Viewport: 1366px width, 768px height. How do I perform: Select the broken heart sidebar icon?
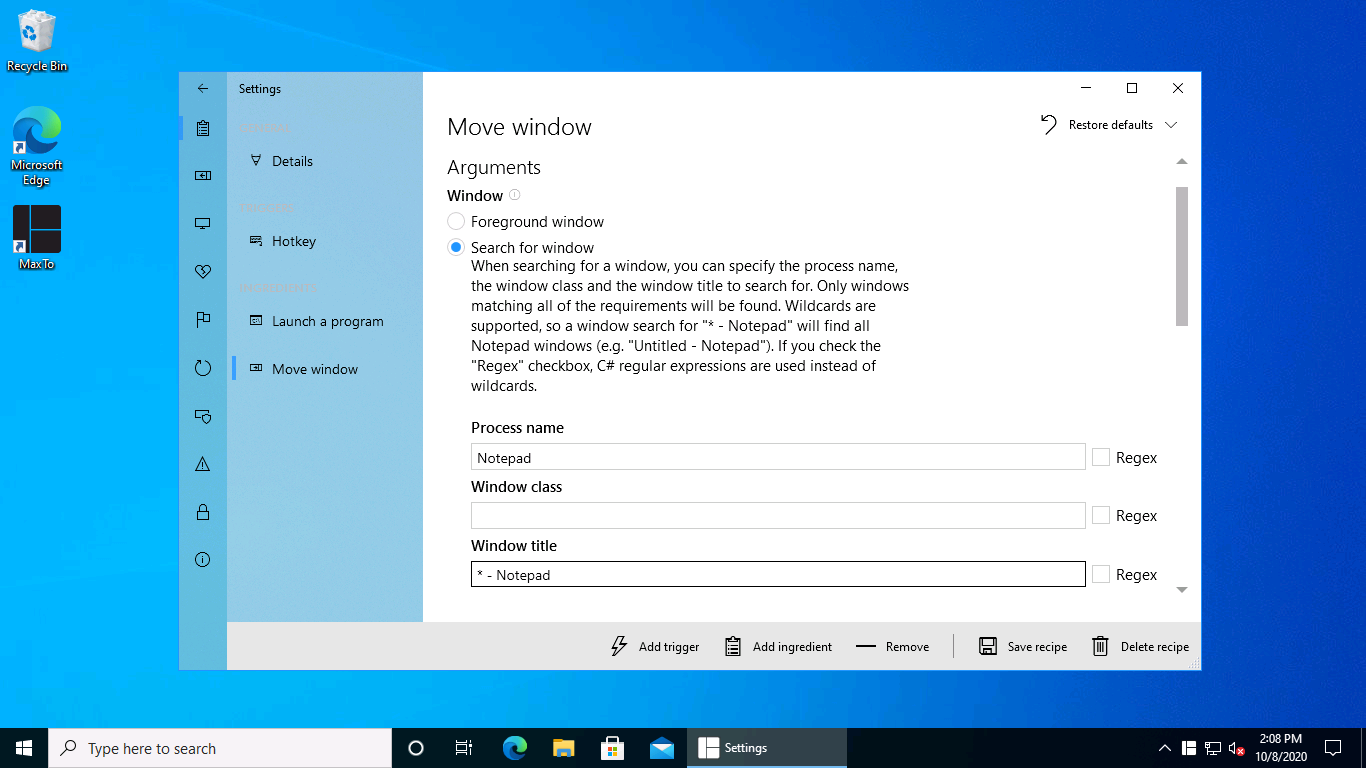coord(203,272)
